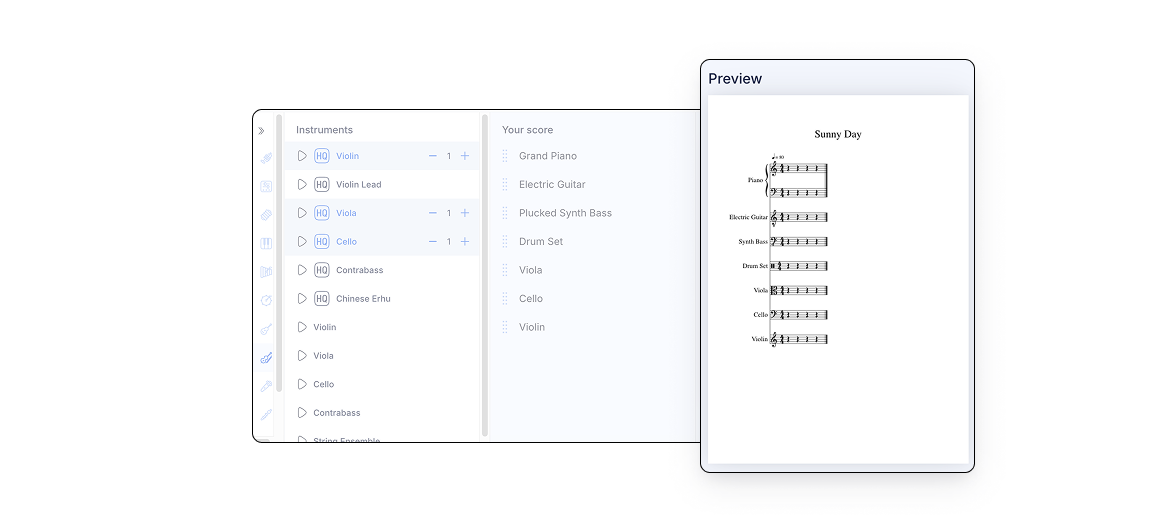
Task: Click the HQ badge beside Chinese Erhu
Action: coord(321,299)
